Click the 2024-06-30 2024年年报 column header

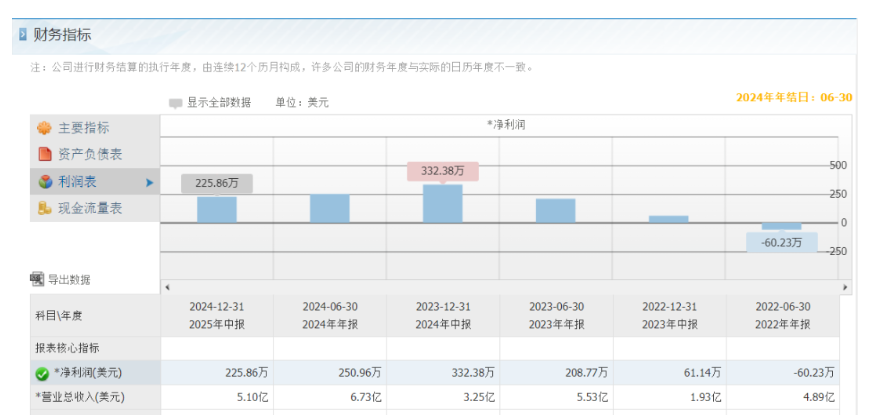[x=330, y=316]
